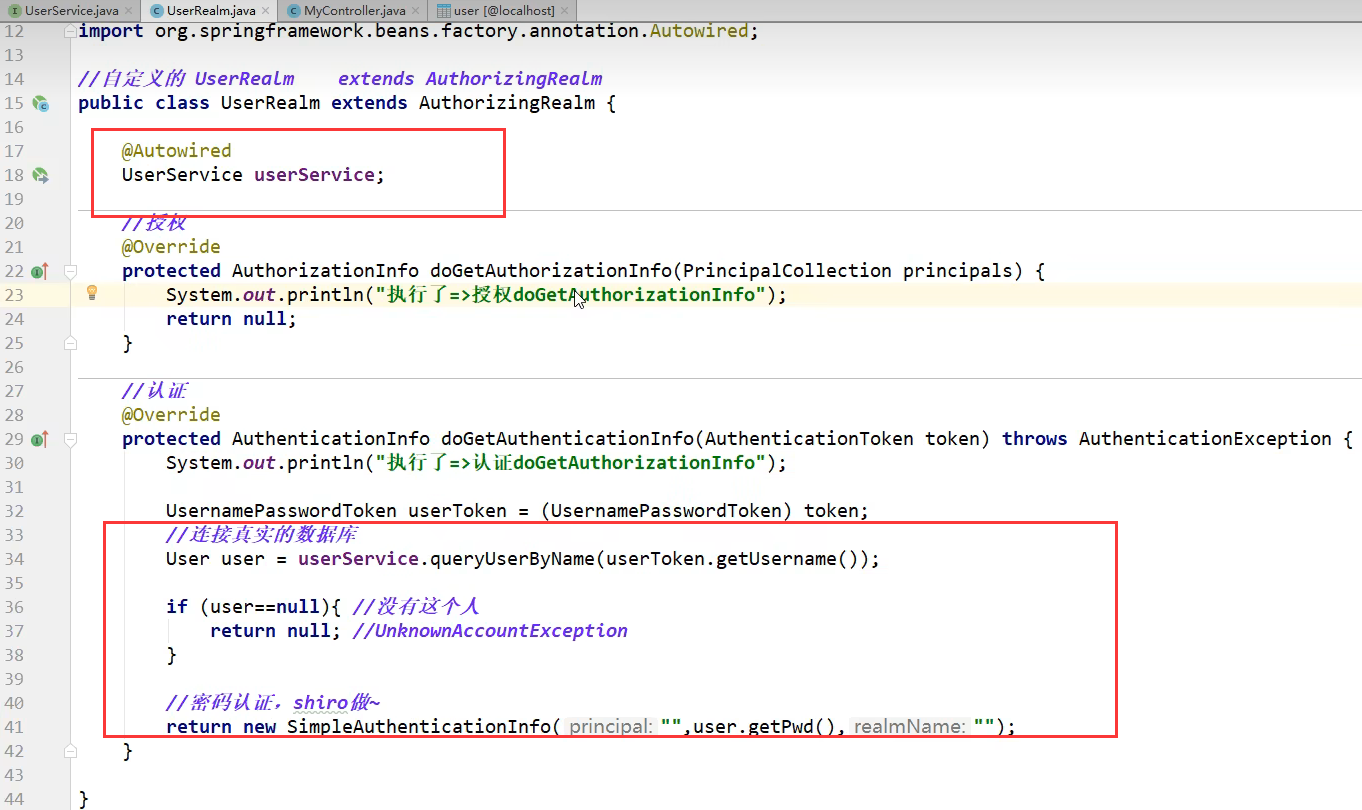
Task: Click line number 34 in the gutter
Action: pos(14,559)
